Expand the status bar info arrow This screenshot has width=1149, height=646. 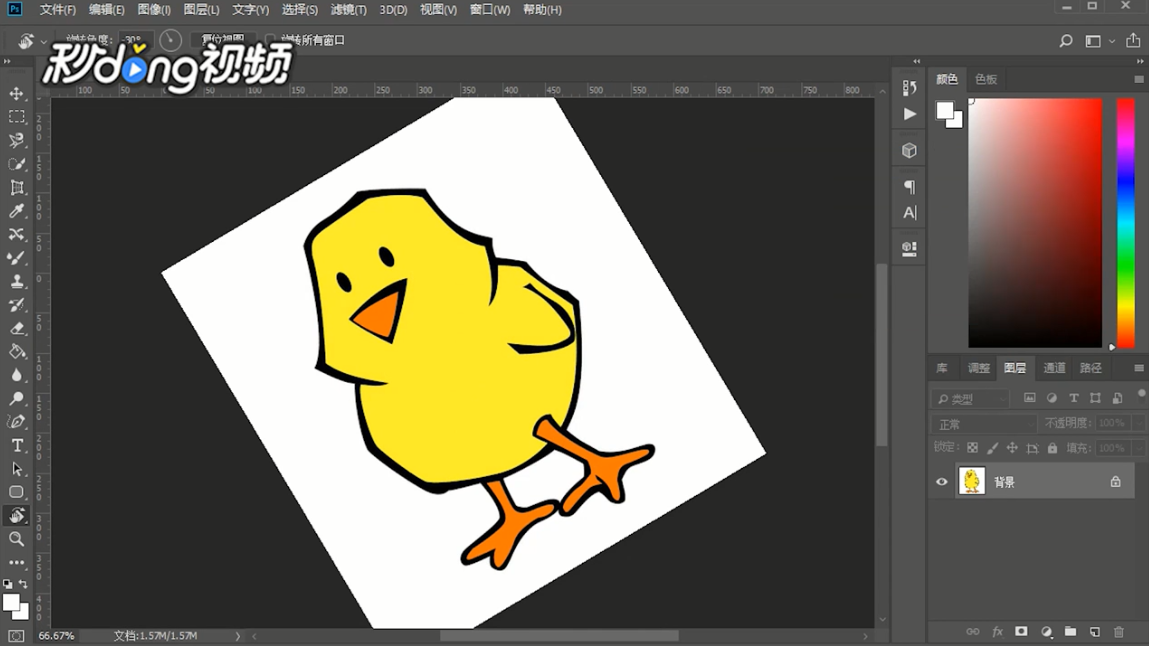pos(237,636)
